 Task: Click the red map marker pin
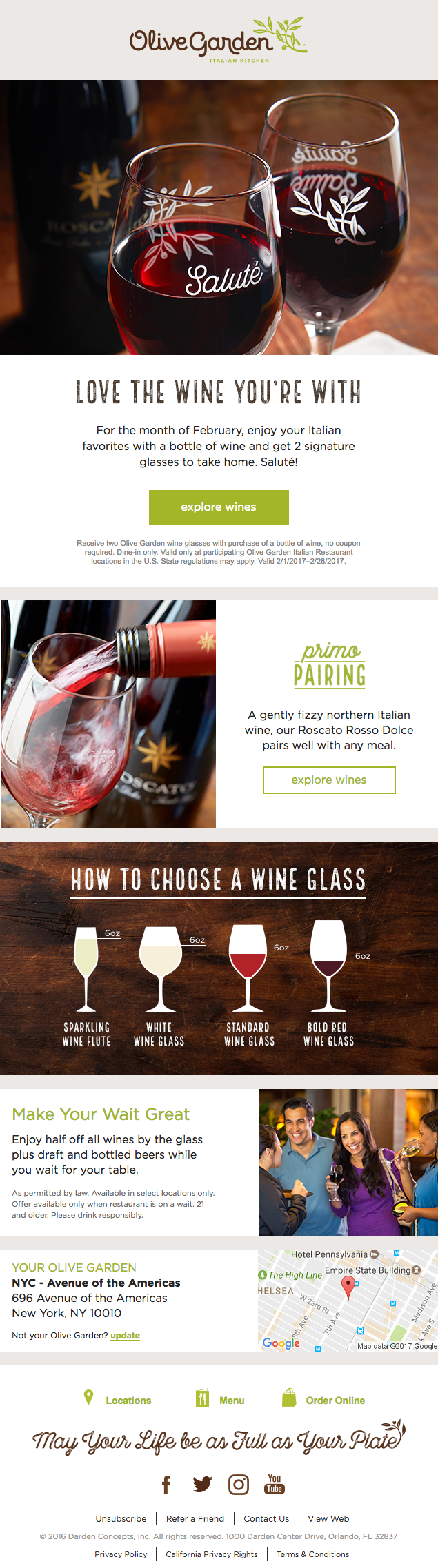point(348,1287)
